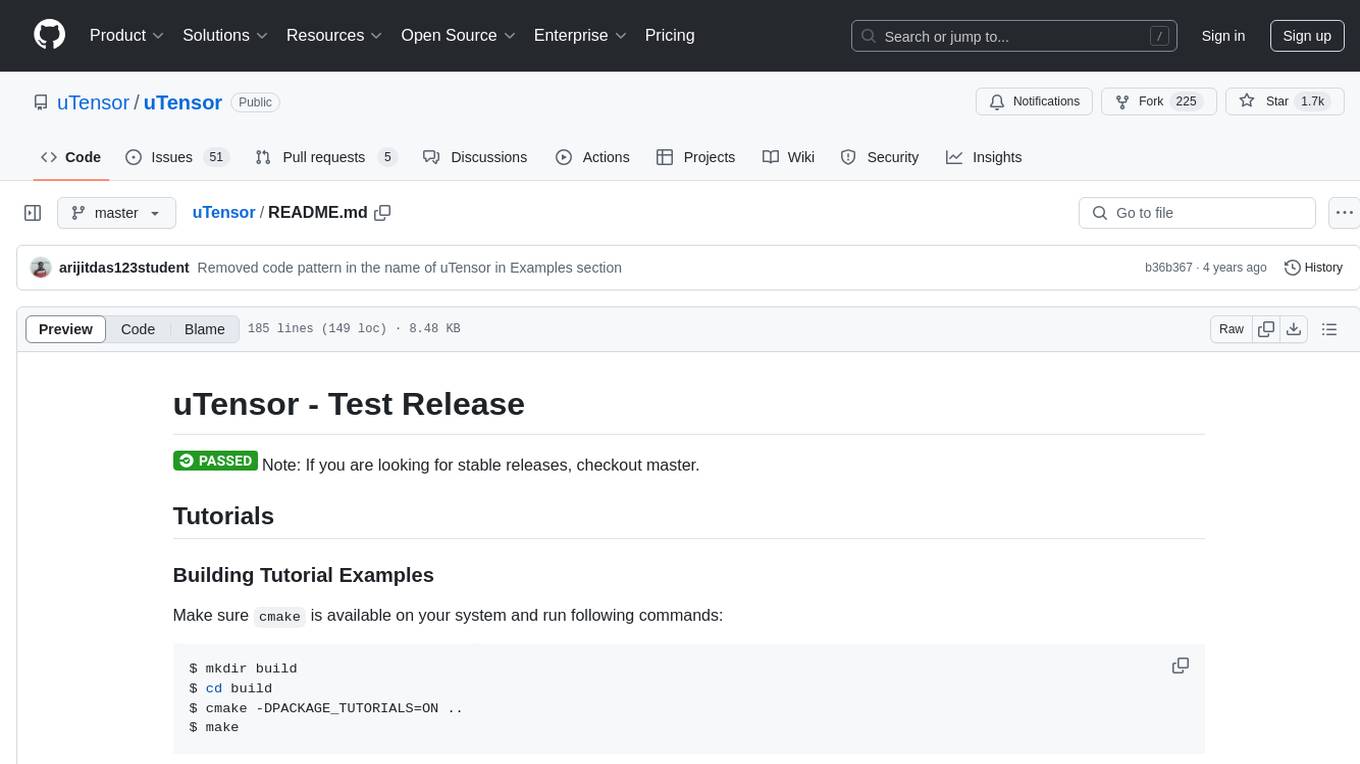This screenshot has height=764, width=1360.
Task: Expand the Resources menu
Action: click(x=334, y=35)
